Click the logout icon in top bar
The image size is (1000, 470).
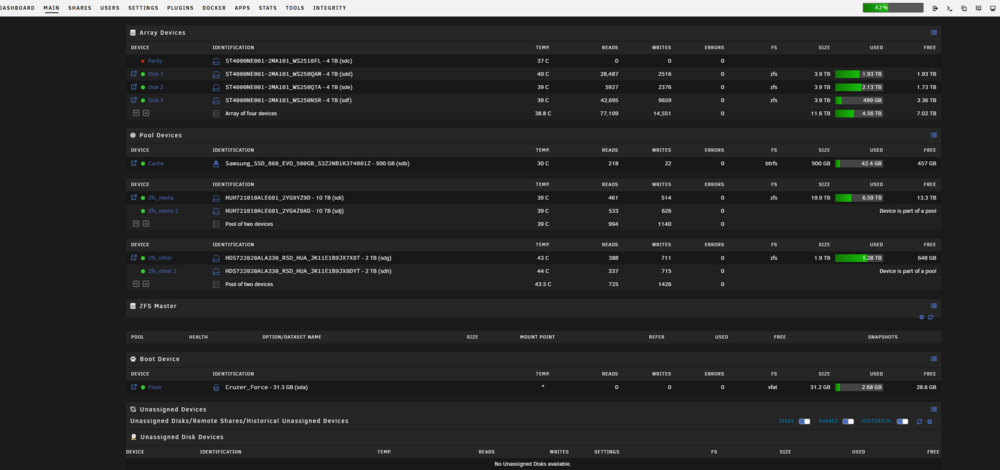click(935, 8)
